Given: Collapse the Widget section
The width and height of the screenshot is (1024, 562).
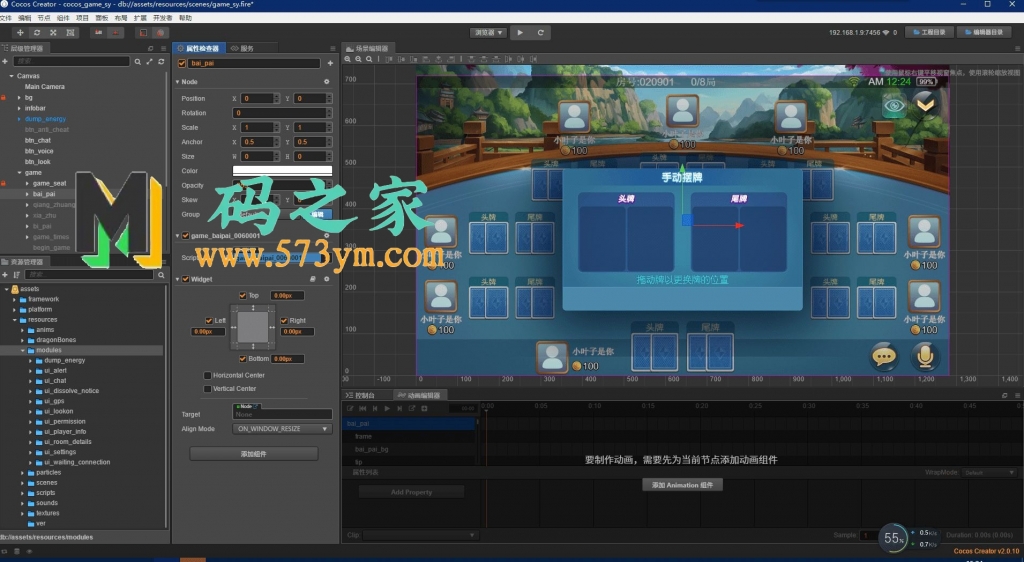Looking at the screenshot, I should [178, 279].
